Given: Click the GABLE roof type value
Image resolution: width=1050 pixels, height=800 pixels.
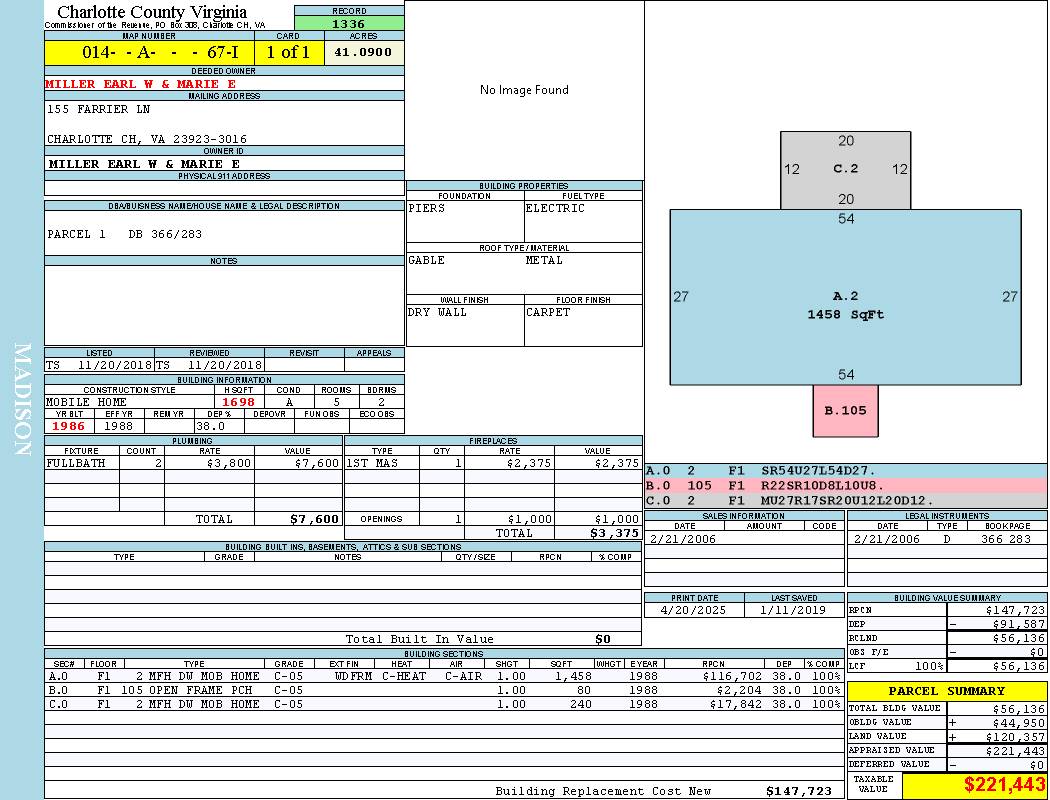Looking at the screenshot, I should 427,260.
